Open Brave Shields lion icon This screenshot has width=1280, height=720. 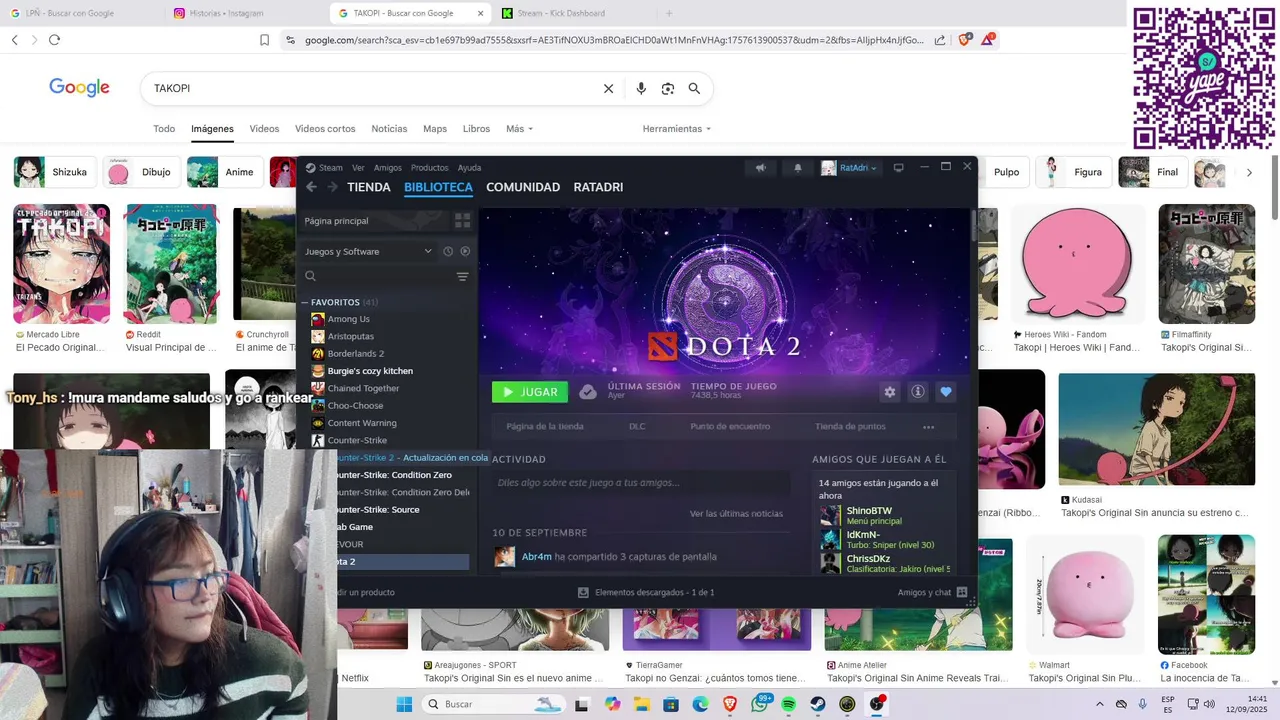coord(964,40)
